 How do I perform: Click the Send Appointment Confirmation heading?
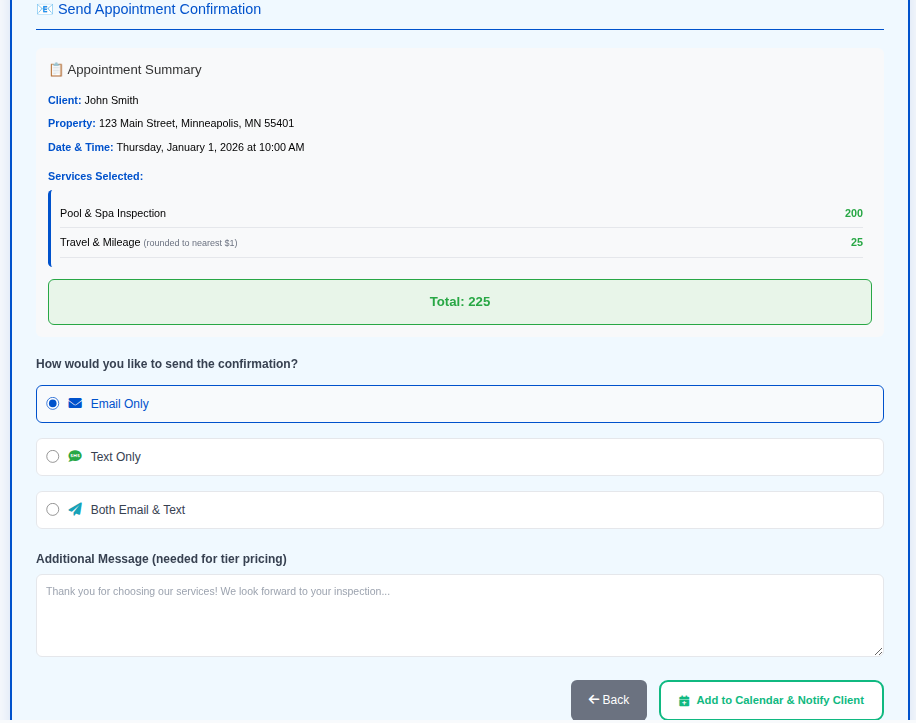[x=159, y=10]
